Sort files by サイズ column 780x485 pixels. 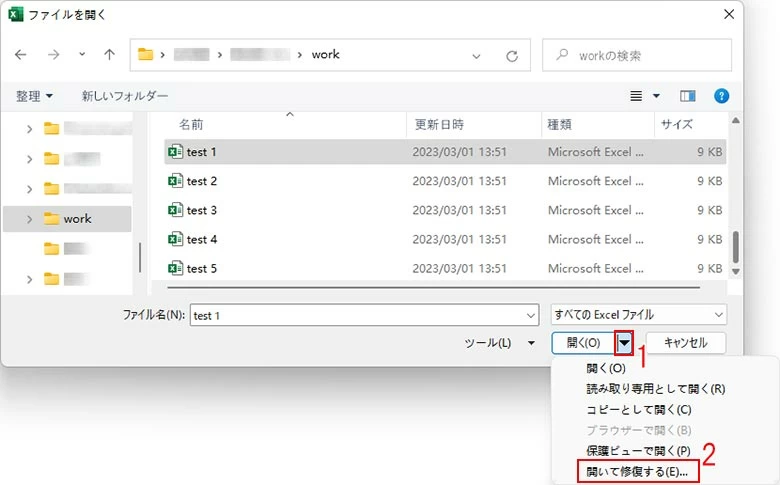[677, 124]
